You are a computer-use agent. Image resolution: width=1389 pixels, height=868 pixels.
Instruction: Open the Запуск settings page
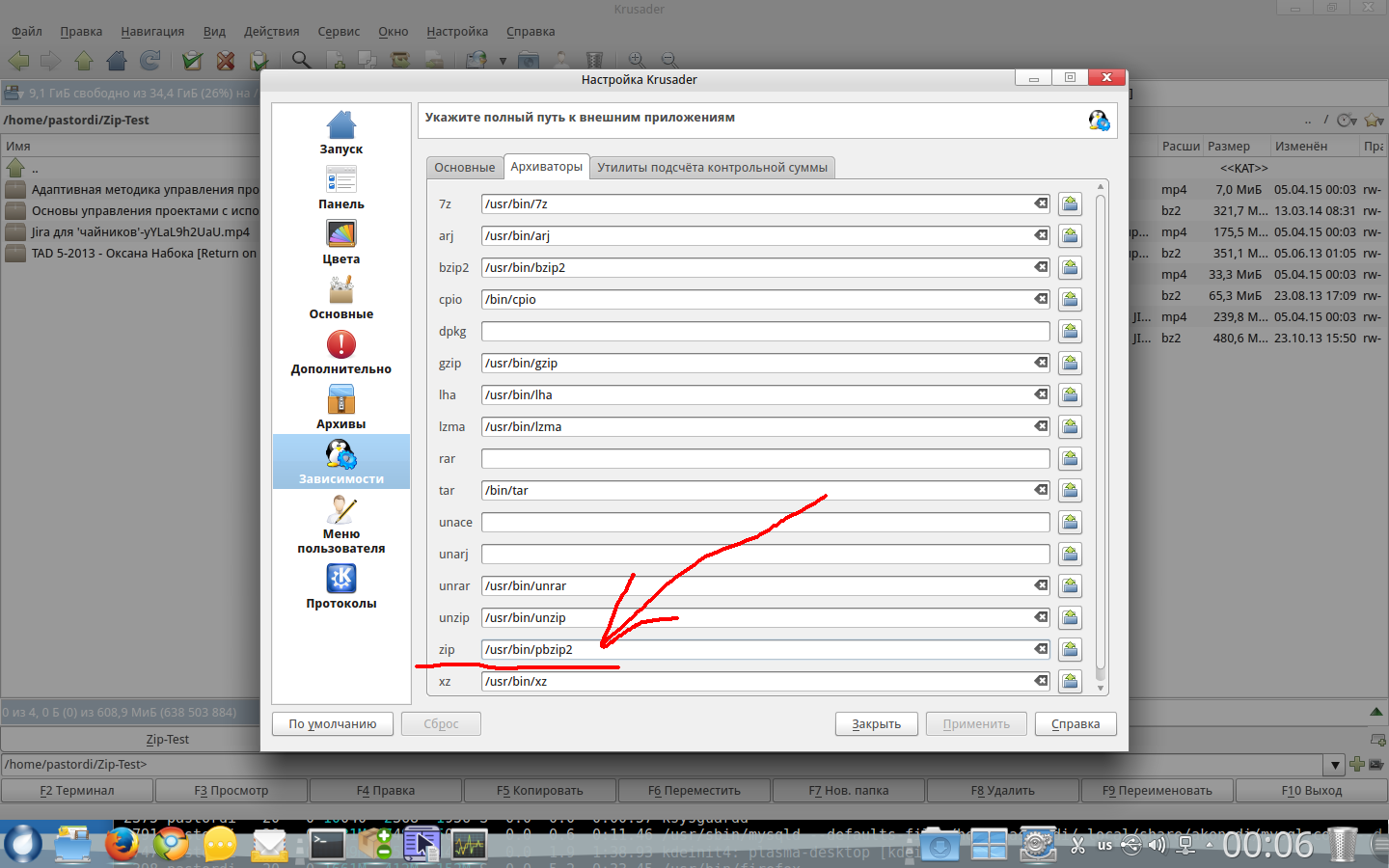click(341, 133)
